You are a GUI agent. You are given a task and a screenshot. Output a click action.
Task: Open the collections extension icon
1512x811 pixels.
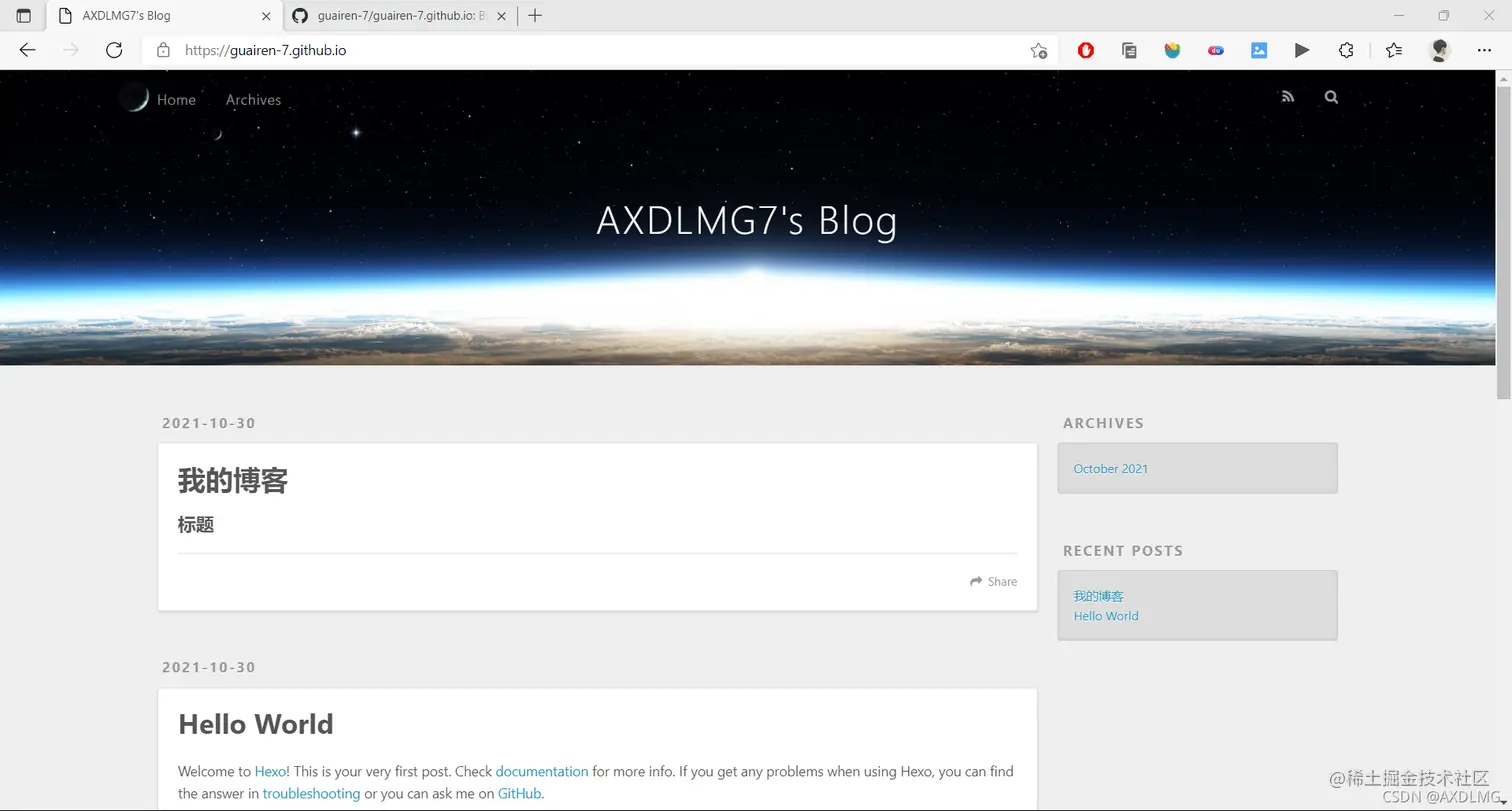(1129, 50)
